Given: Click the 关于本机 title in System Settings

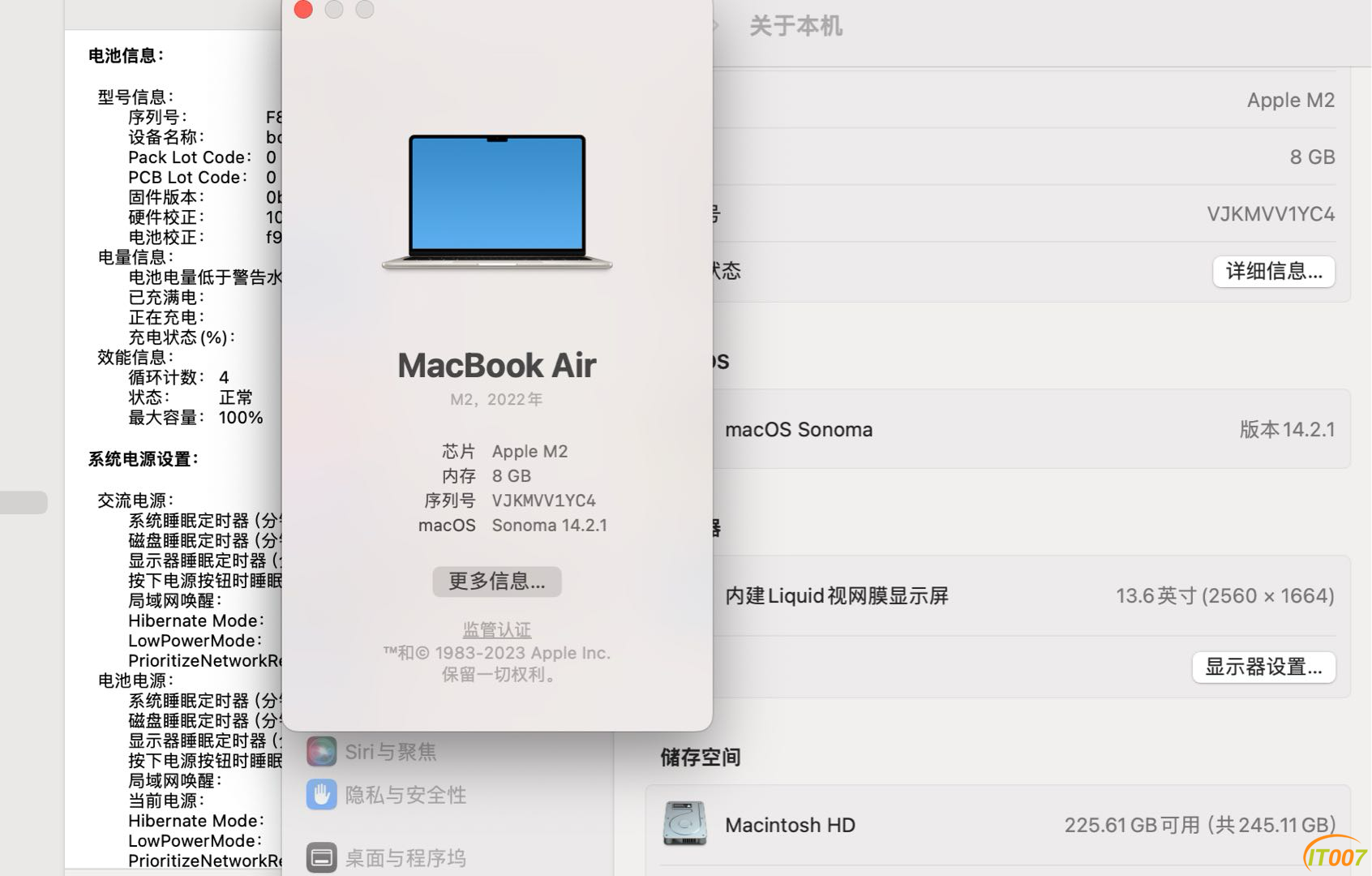Looking at the screenshot, I should [x=795, y=26].
